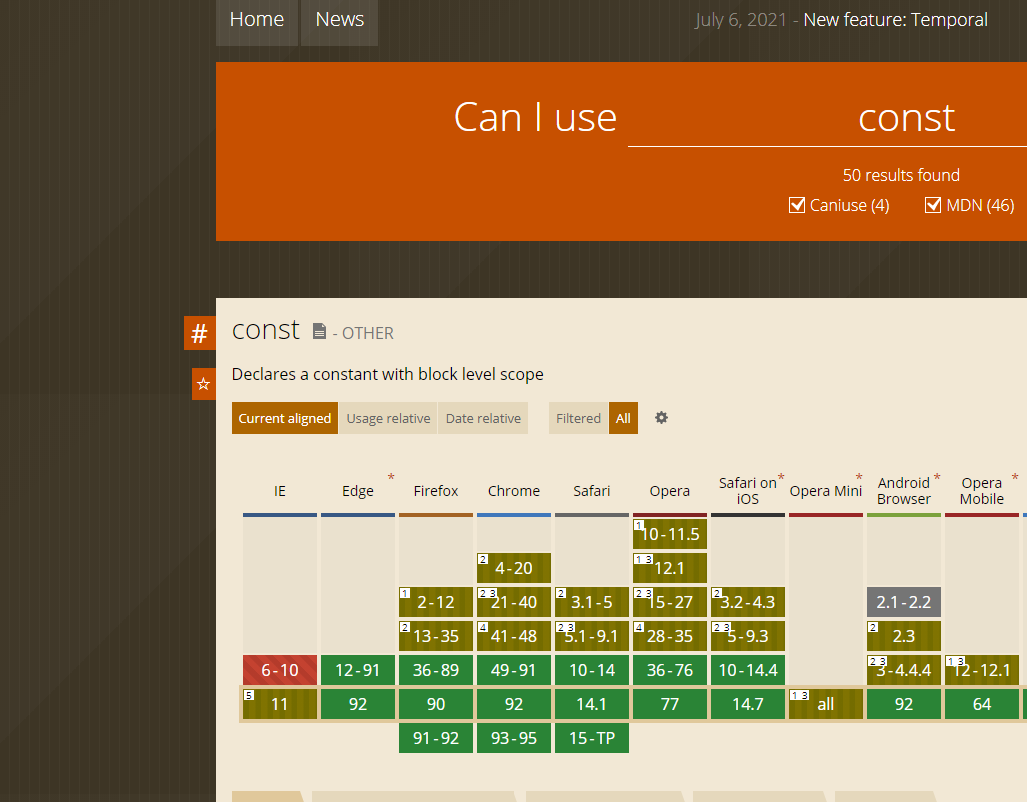Click the hash permalink icon beside const
Image resolution: width=1027 pixels, height=802 pixels.
200,333
